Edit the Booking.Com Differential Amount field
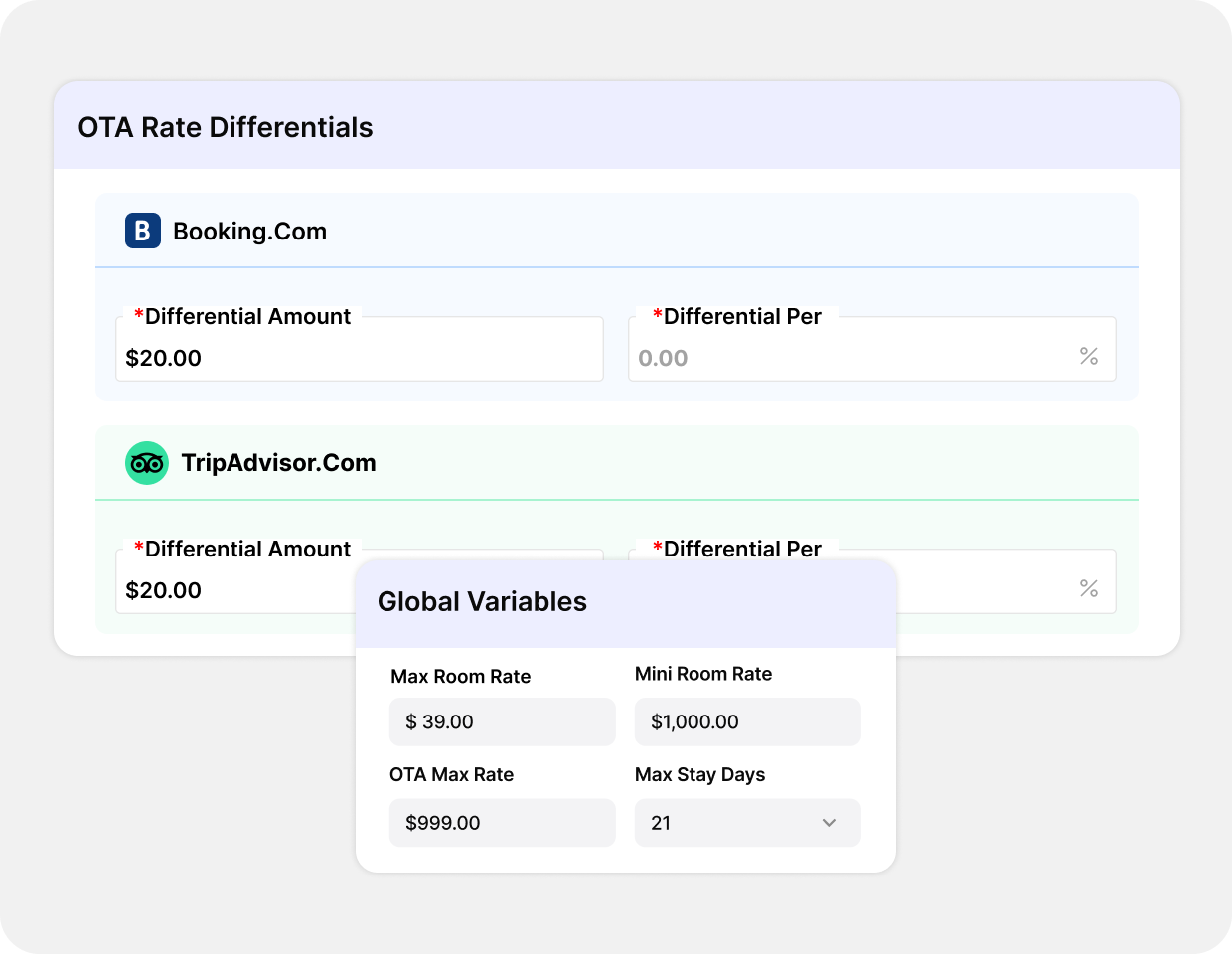The height and width of the screenshot is (954, 1232). click(x=360, y=349)
